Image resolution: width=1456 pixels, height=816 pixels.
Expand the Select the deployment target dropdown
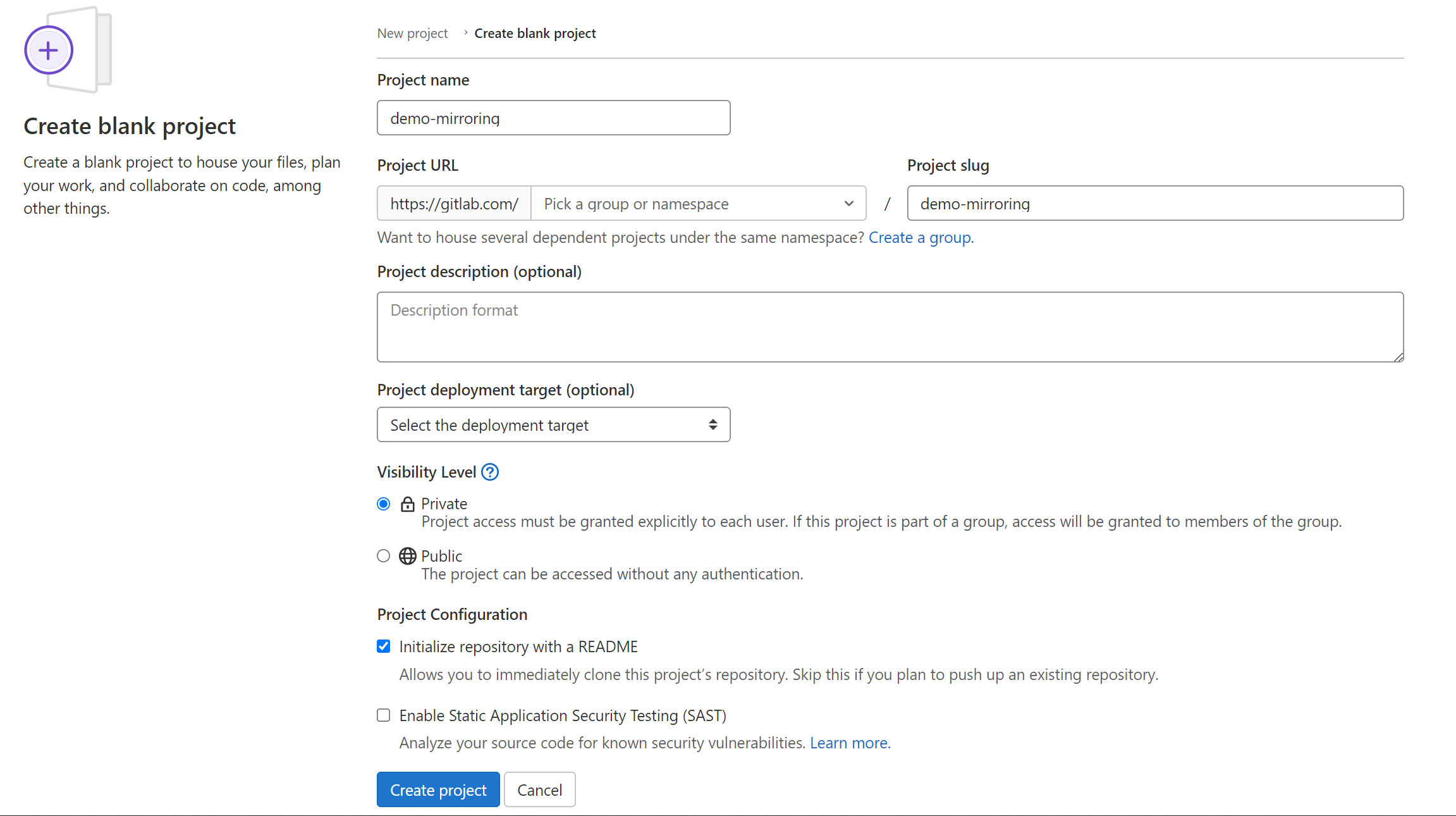[x=554, y=425]
